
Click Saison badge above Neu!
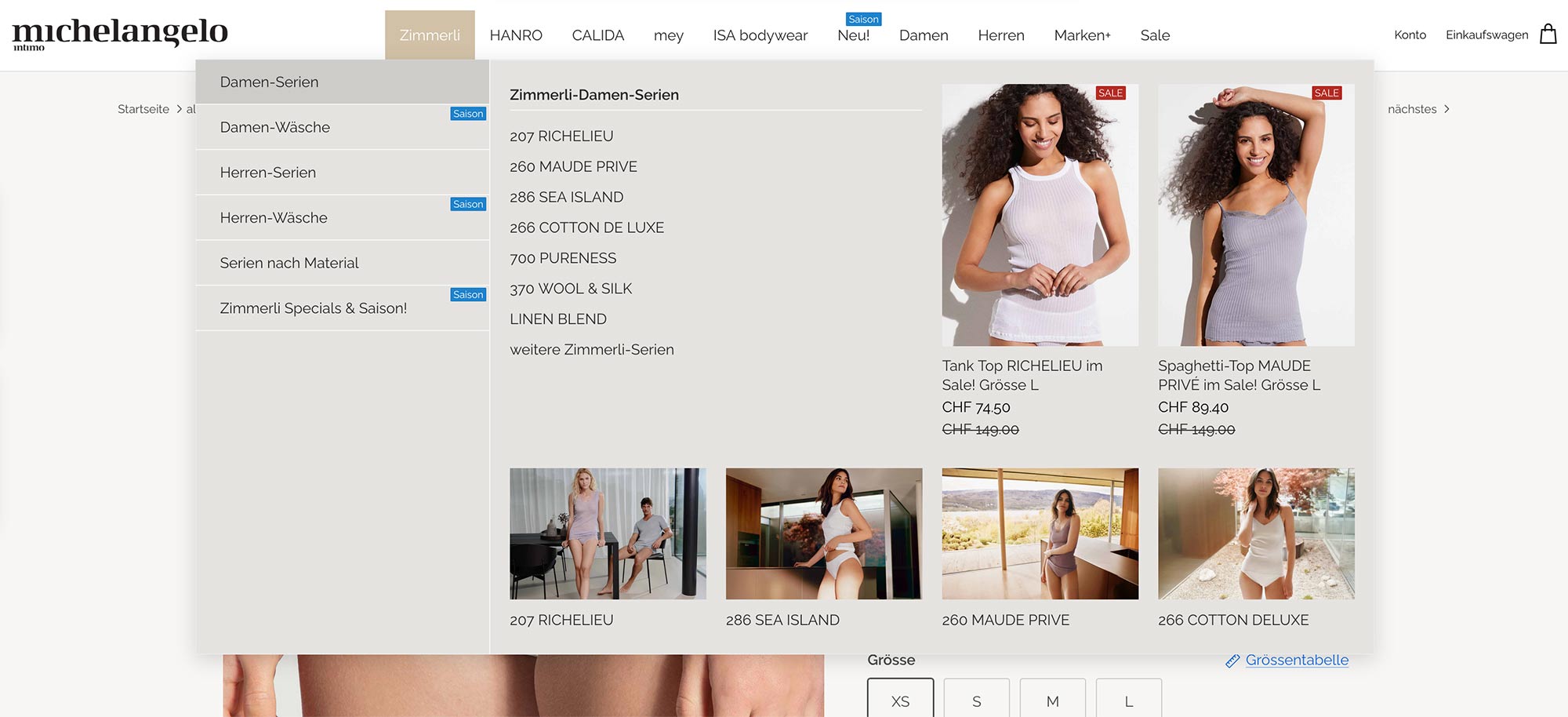pyautogui.click(x=863, y=19)
